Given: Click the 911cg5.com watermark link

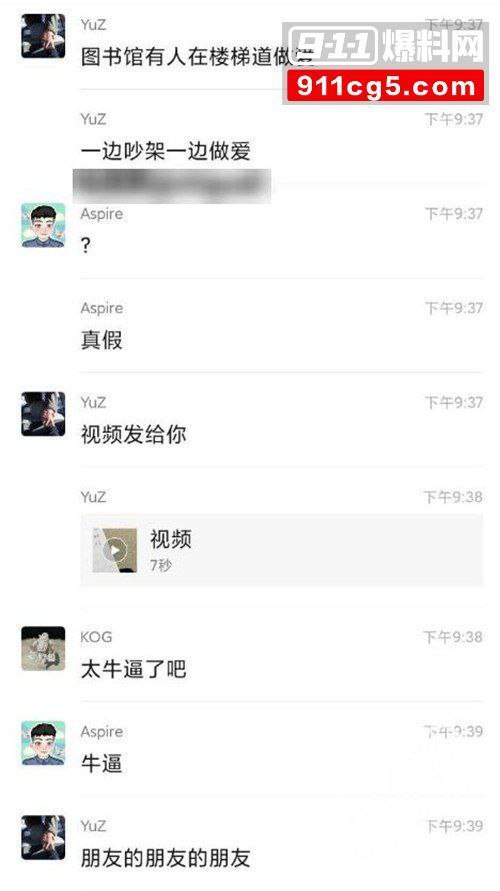Looking at the screenshot, I should point(385,86).
